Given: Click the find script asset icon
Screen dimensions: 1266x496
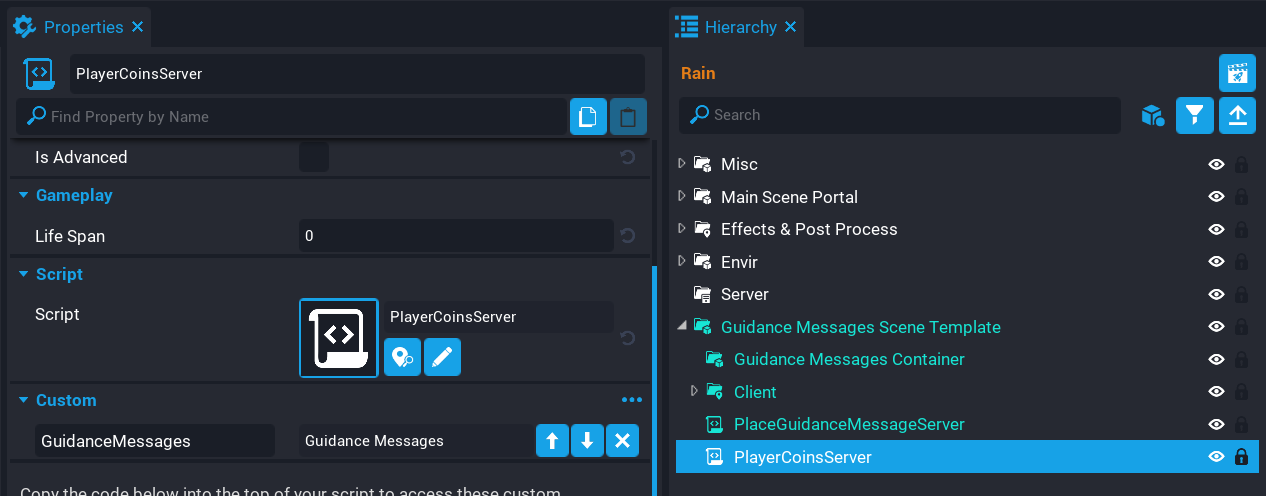Looking at the screenshot, I should click(x=402, y=357).
